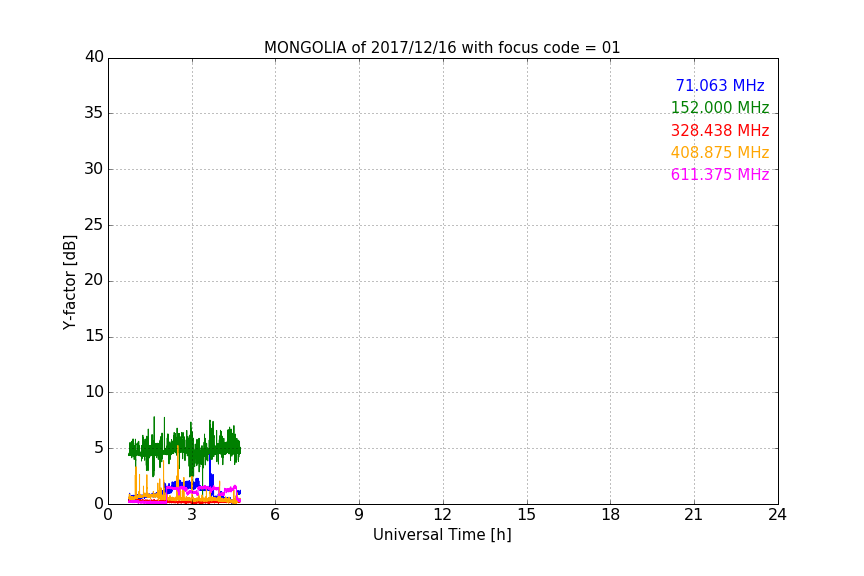Image resolution: width=864 pixels, height=576 pixels.
Task: Click x-axis tick label 18
Action: [x=611, y=515]
